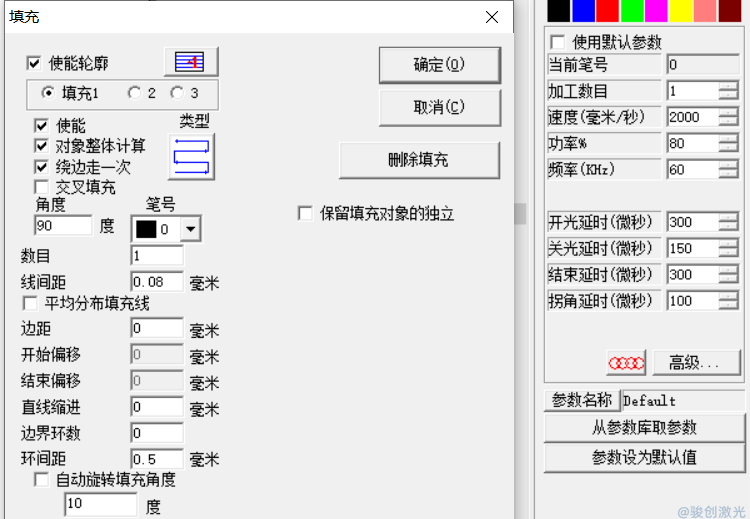This screenshot has height=519, width=750.
Task: Click the red circles wobble icon
Action: 626,363
